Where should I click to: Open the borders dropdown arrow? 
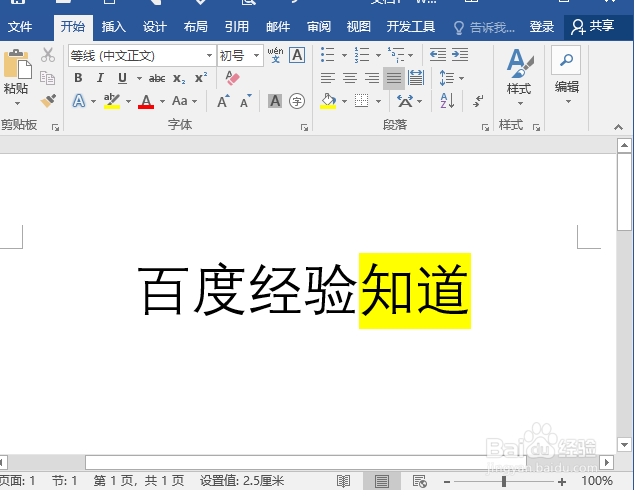[x=378, y=101]
